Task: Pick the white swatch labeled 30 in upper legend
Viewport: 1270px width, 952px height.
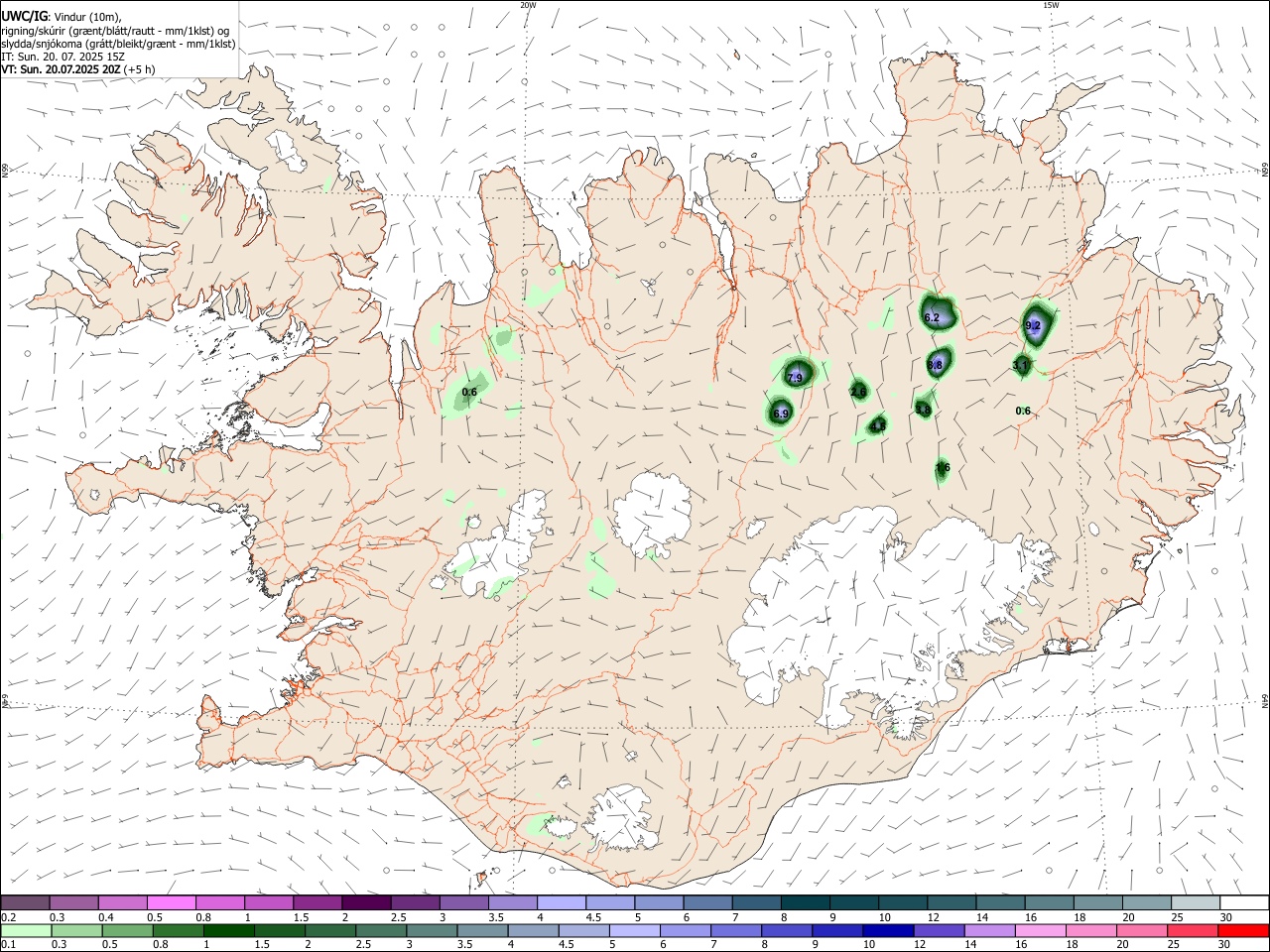Action: (1242, 902)
